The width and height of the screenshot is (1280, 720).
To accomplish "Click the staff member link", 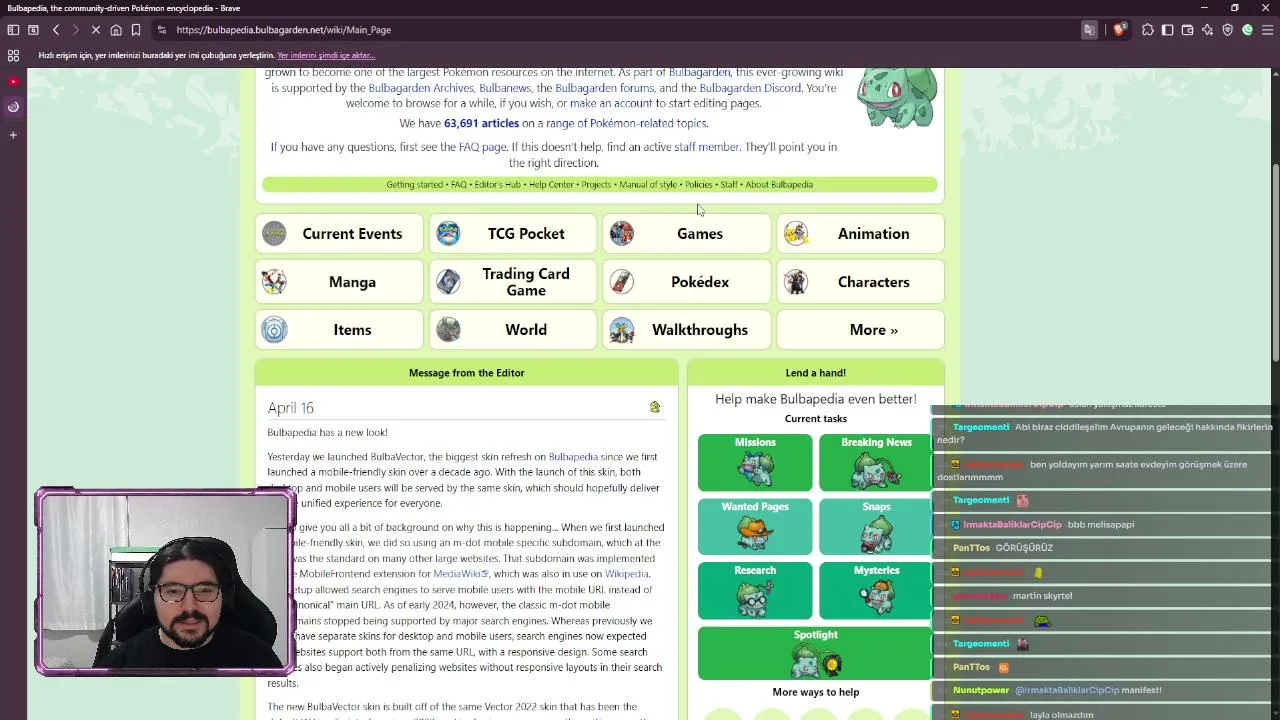I will click(x=706, y=147).
